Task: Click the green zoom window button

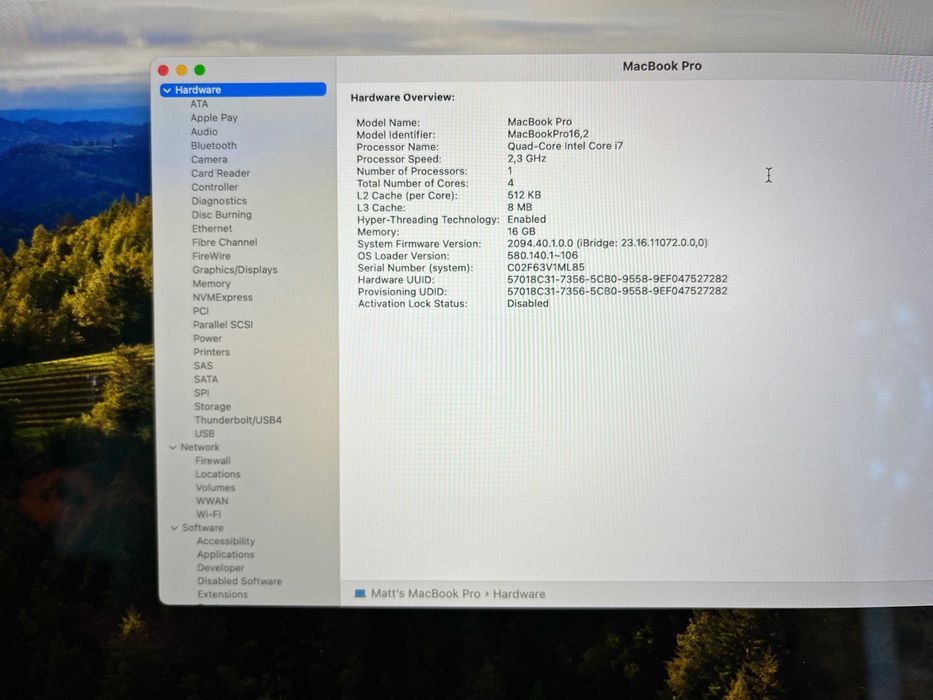Action: (200, 70)
